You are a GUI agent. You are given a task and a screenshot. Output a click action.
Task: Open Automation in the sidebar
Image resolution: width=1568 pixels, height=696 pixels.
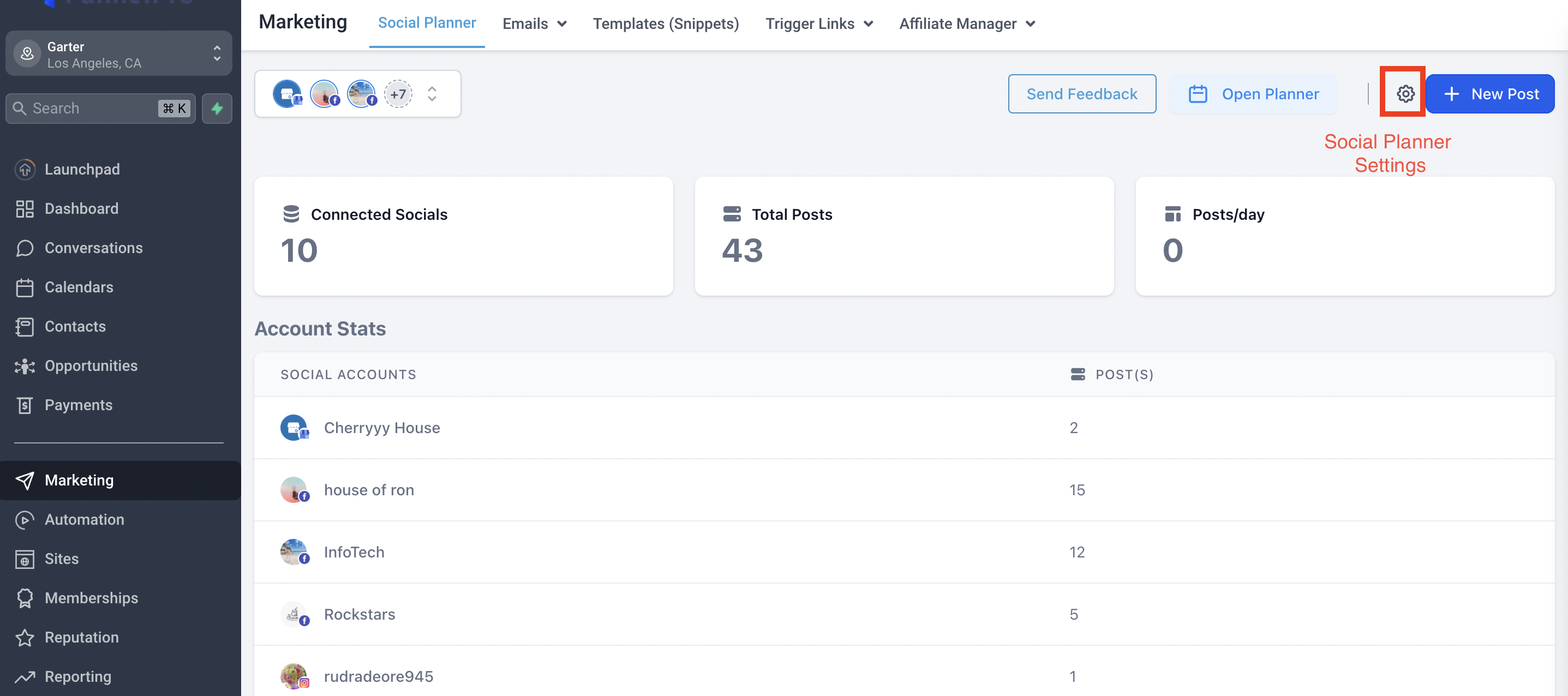(84, 519)
